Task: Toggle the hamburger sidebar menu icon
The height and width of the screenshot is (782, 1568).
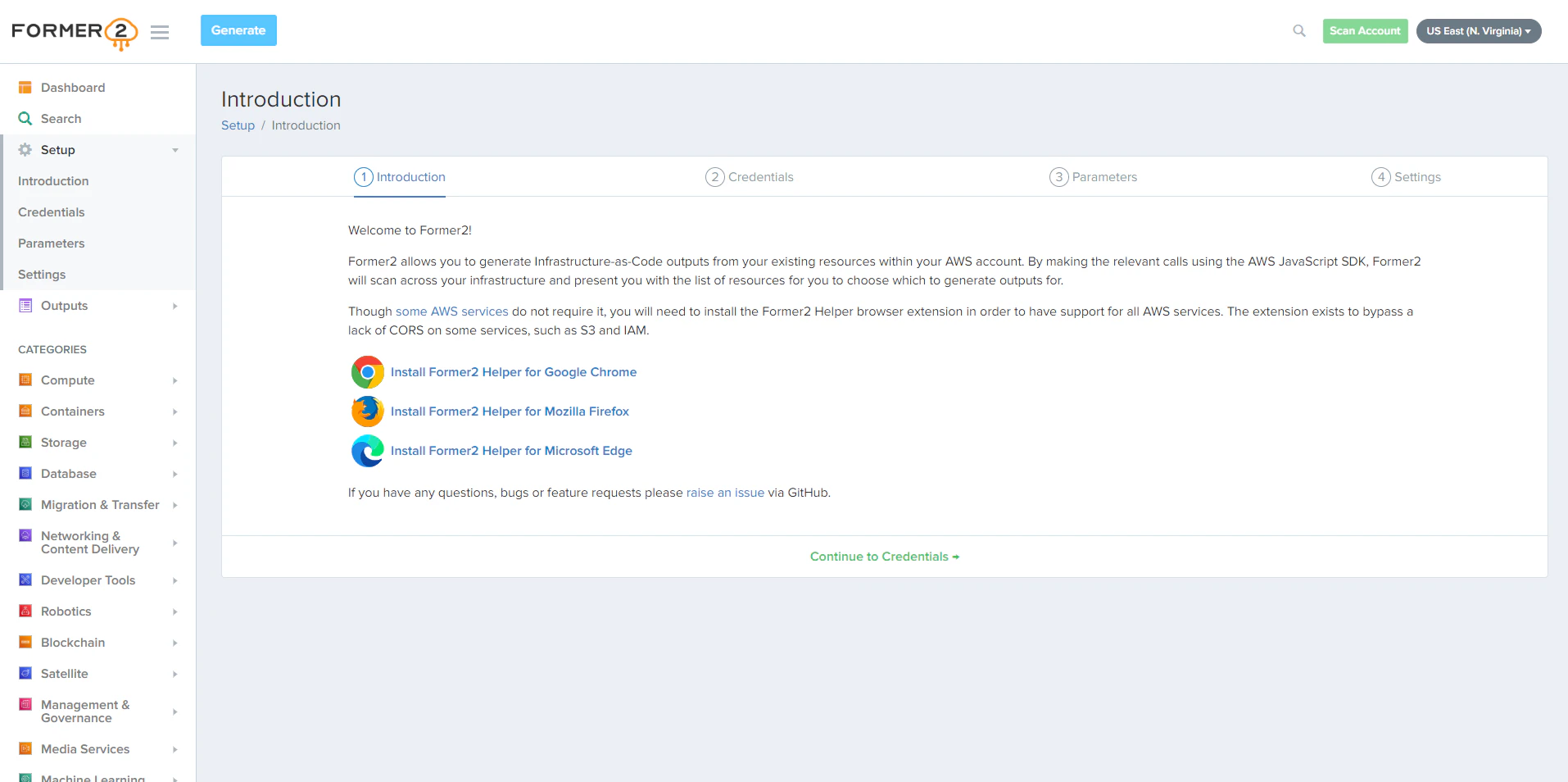Action: [x=160, y=32]
